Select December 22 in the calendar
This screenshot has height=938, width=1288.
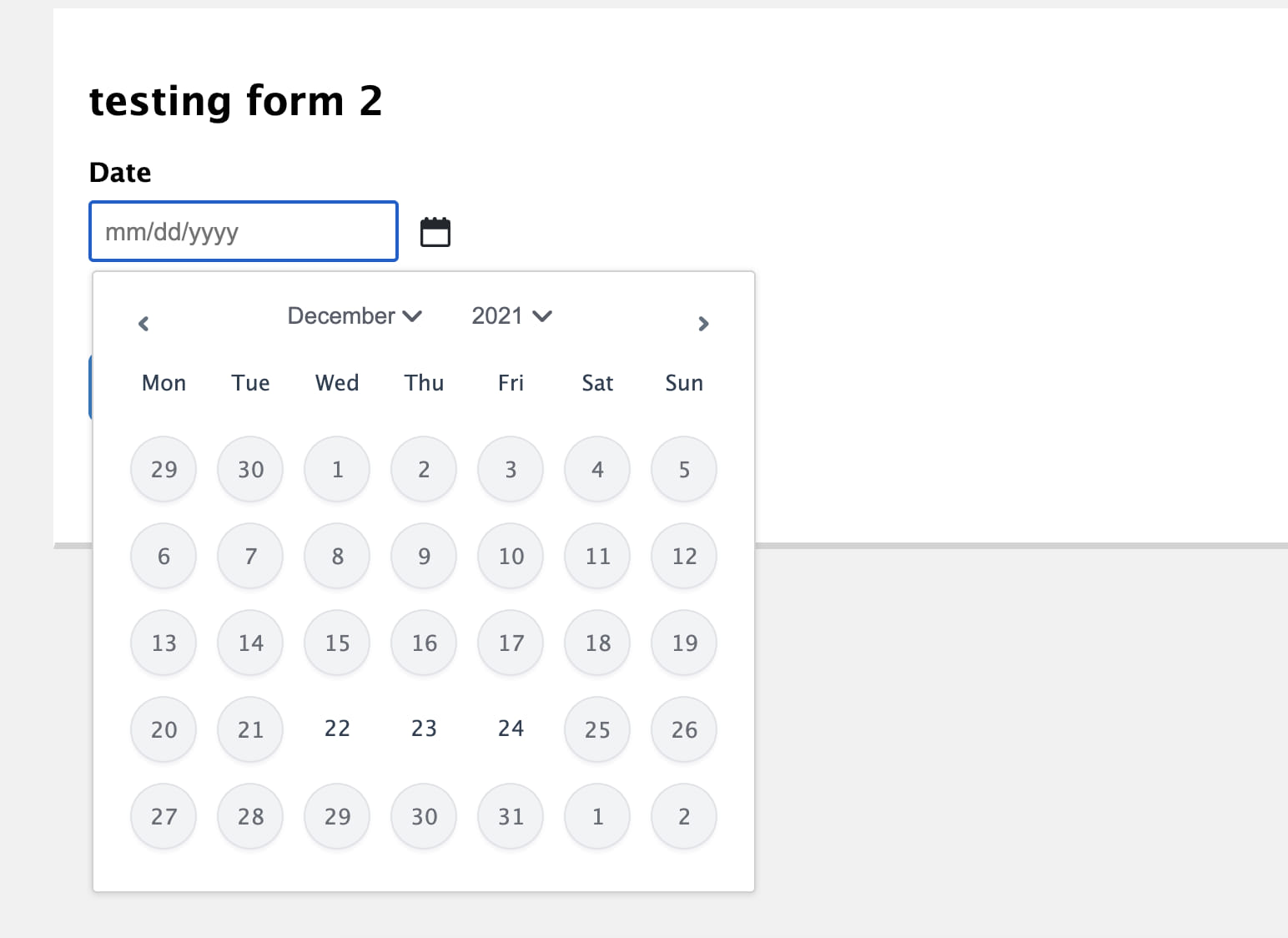pos(337,729)
